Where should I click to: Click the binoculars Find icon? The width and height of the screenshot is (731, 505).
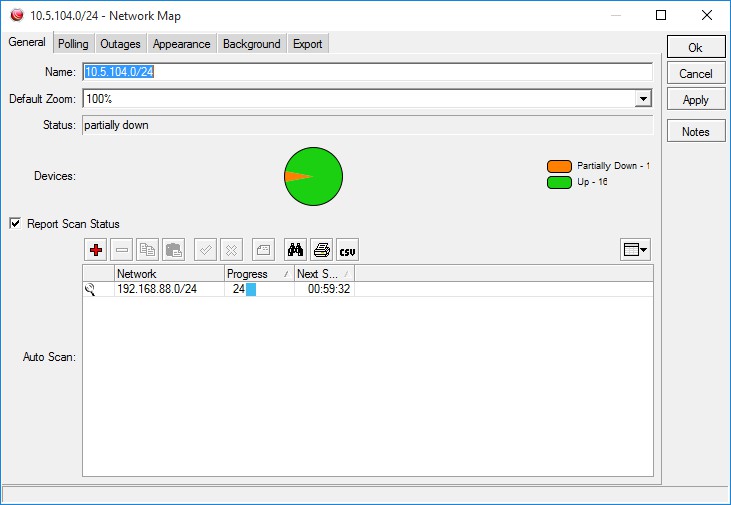296,250
